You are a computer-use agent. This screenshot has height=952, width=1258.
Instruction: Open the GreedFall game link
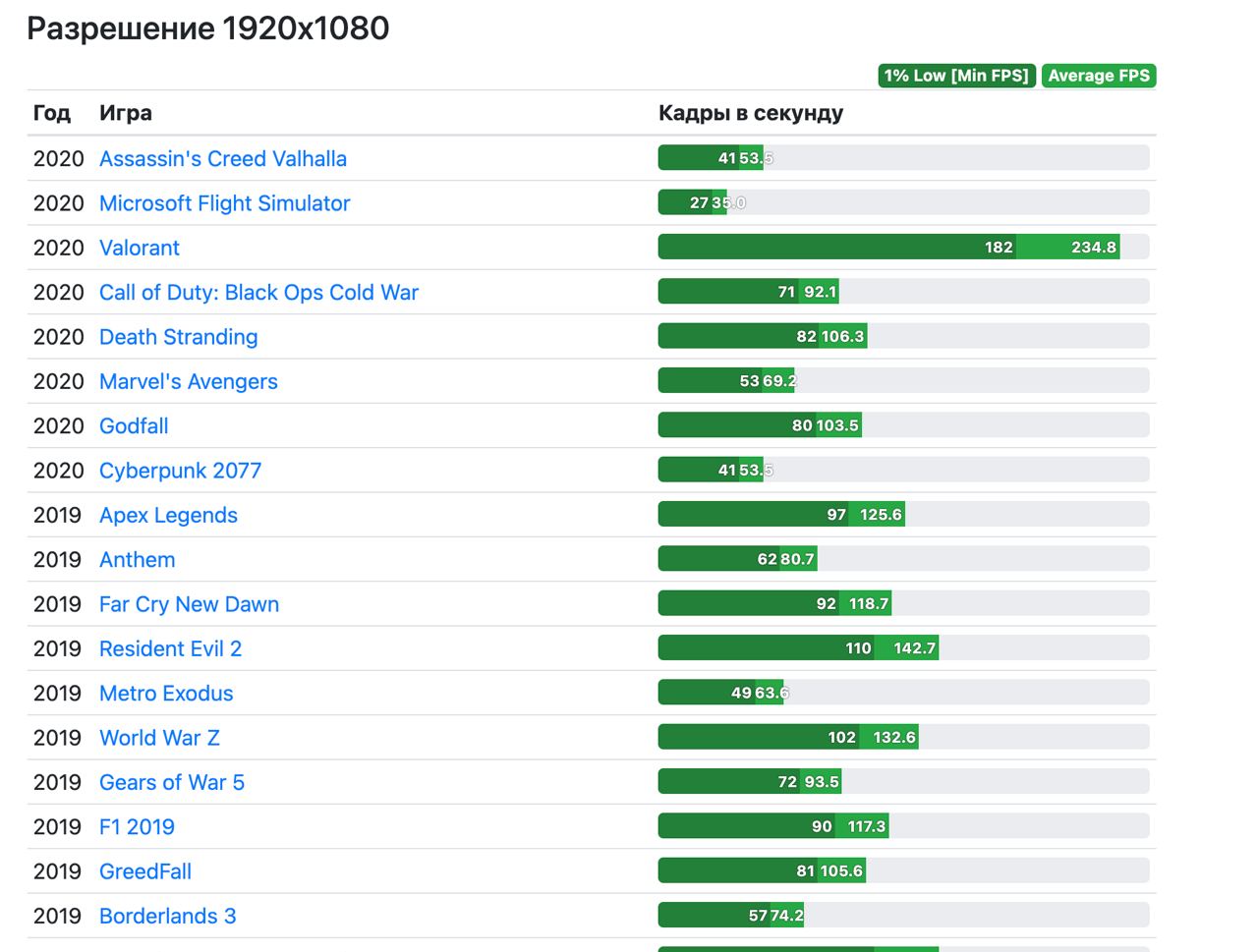point(145,871)
